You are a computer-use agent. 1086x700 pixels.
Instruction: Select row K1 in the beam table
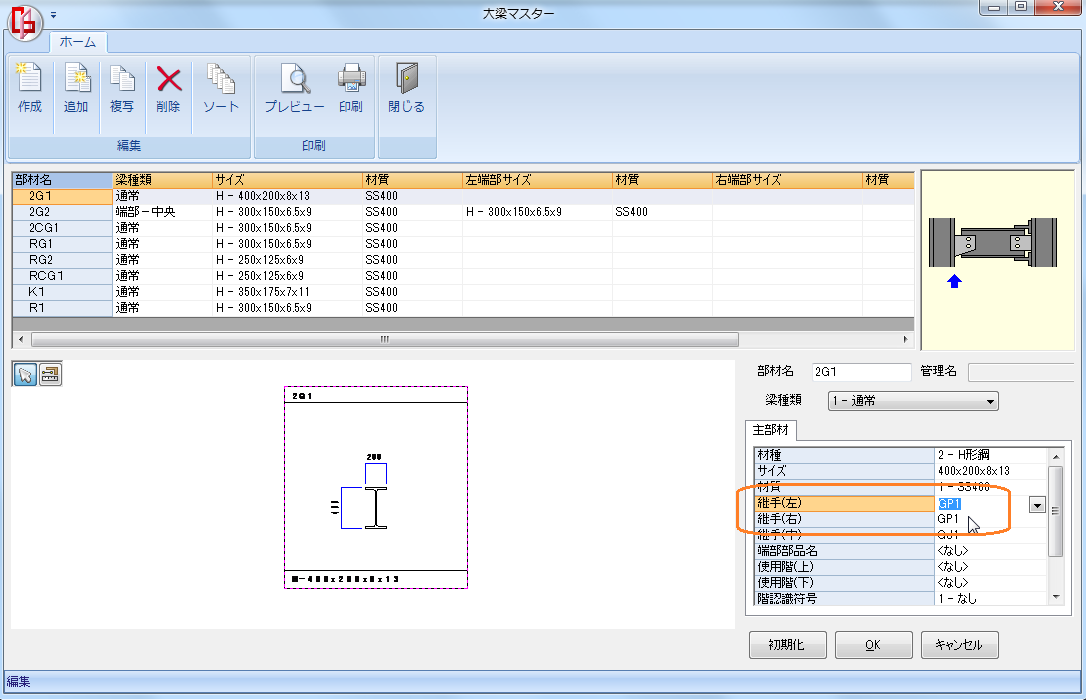pyautogui.click(x=62, y=291)
